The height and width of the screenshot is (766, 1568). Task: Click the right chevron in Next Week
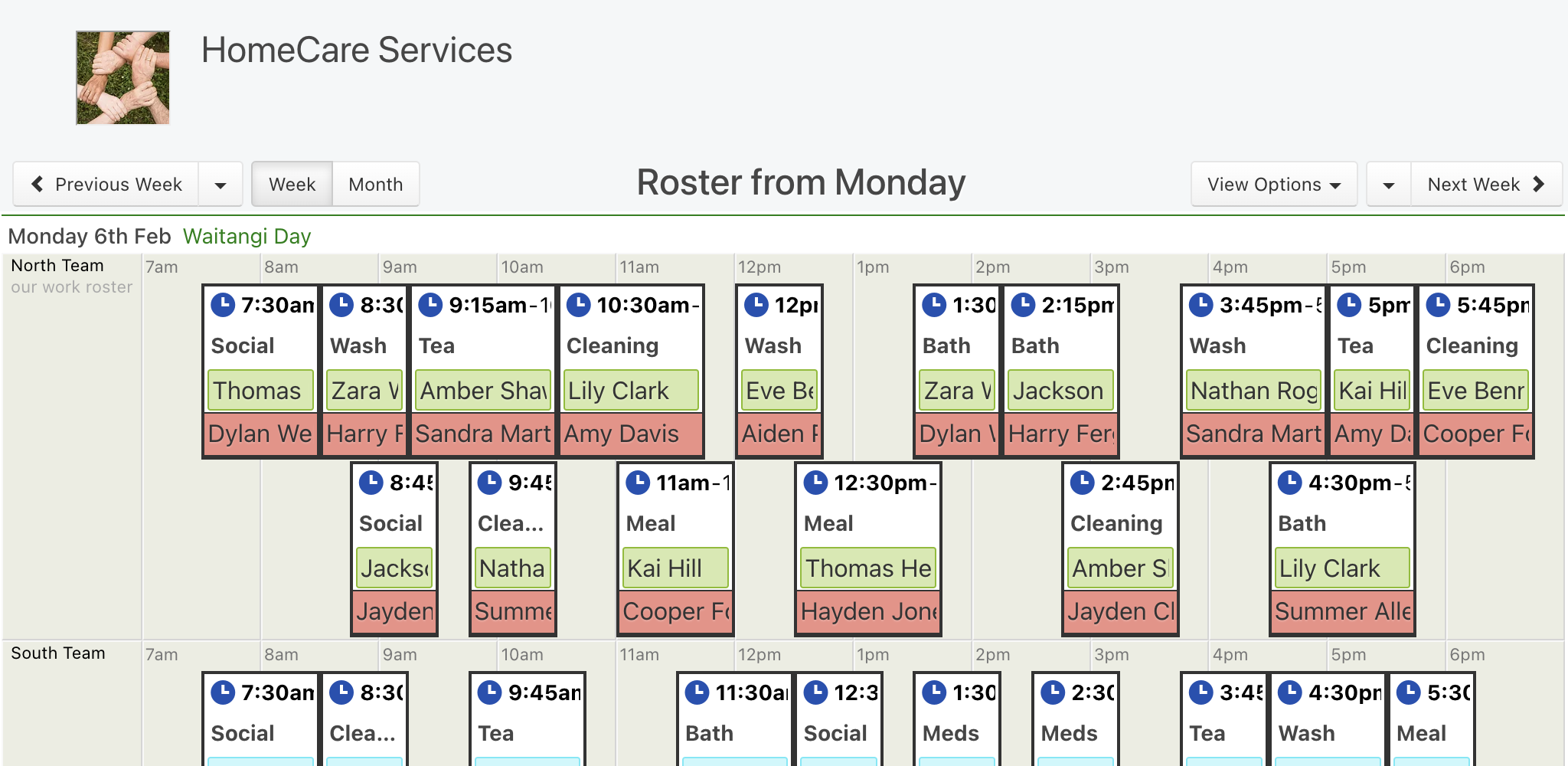pyautogui.click(x=1538, y=184)
